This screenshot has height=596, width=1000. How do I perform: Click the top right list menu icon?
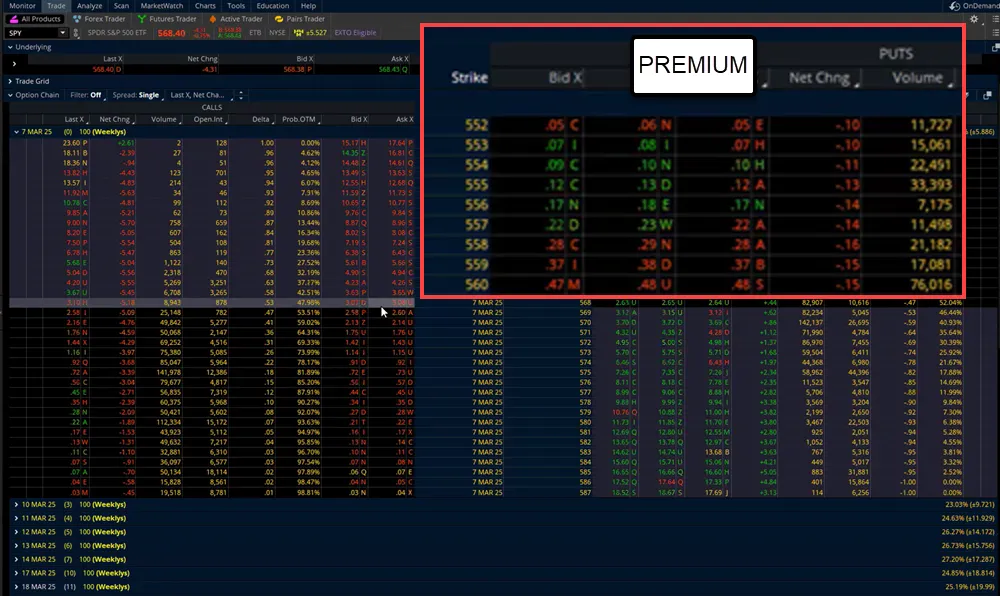click(x=996, y=19)
